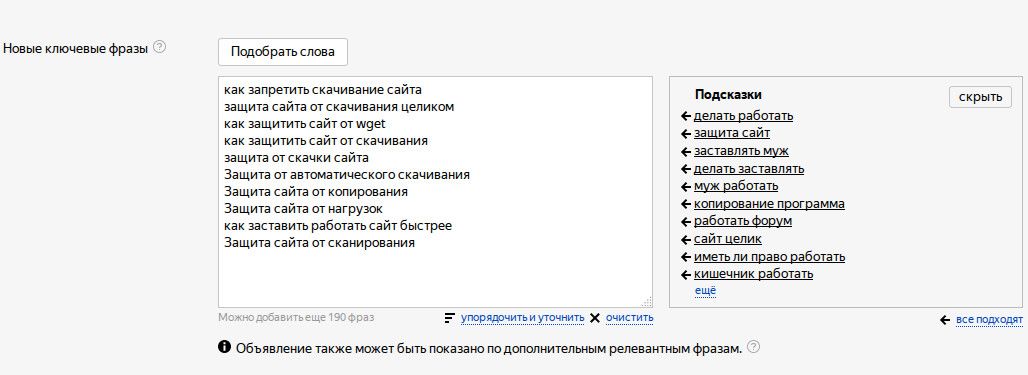Click the X icon beside очистить

click(595, 318)
